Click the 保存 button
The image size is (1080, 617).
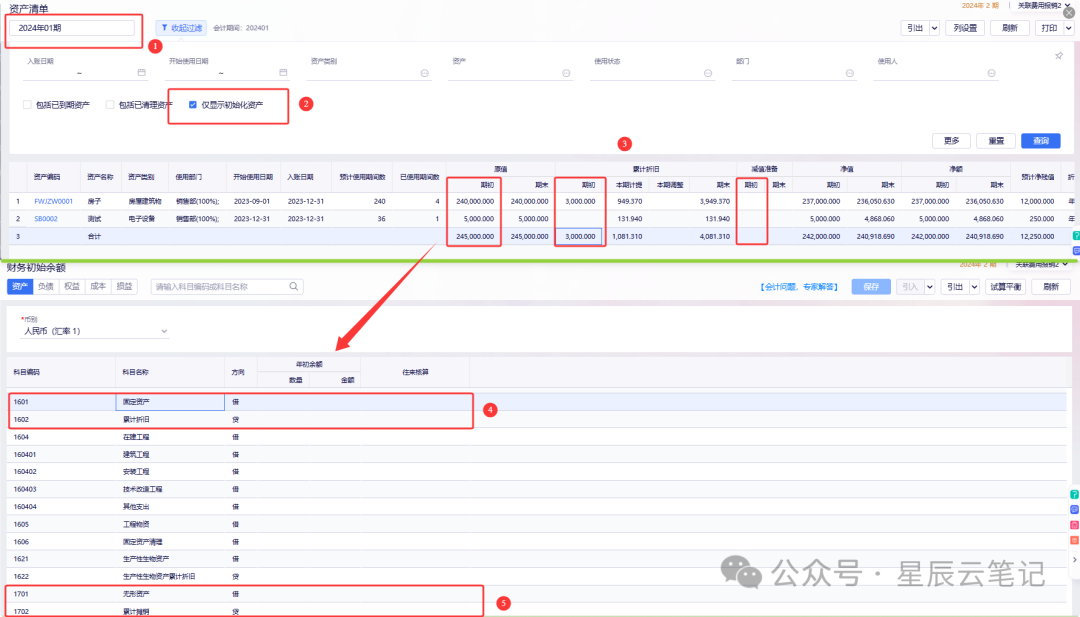pyautogui.click(x=871, y=287)
